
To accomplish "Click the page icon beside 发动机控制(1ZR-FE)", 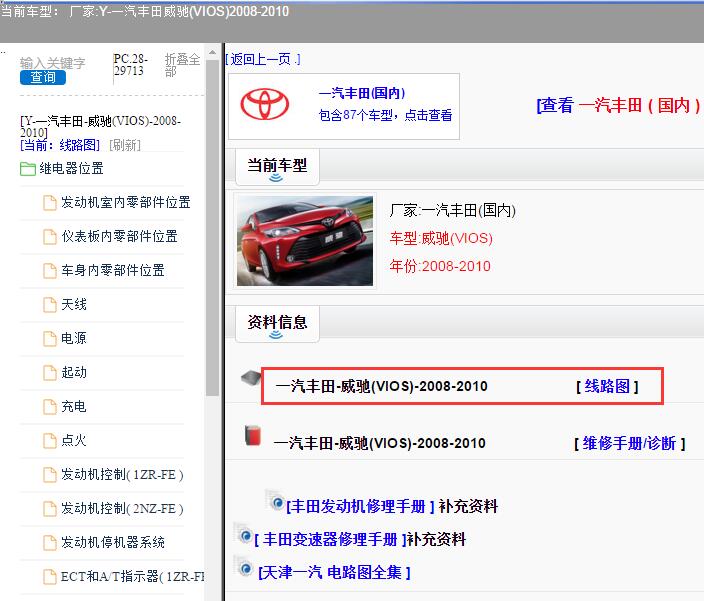I will pos(50,475).
